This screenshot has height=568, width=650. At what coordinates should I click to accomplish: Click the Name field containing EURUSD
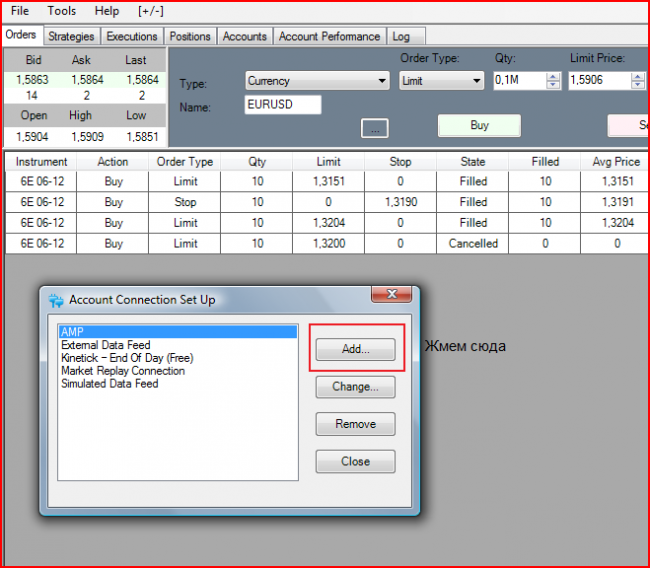click(283, 105)
